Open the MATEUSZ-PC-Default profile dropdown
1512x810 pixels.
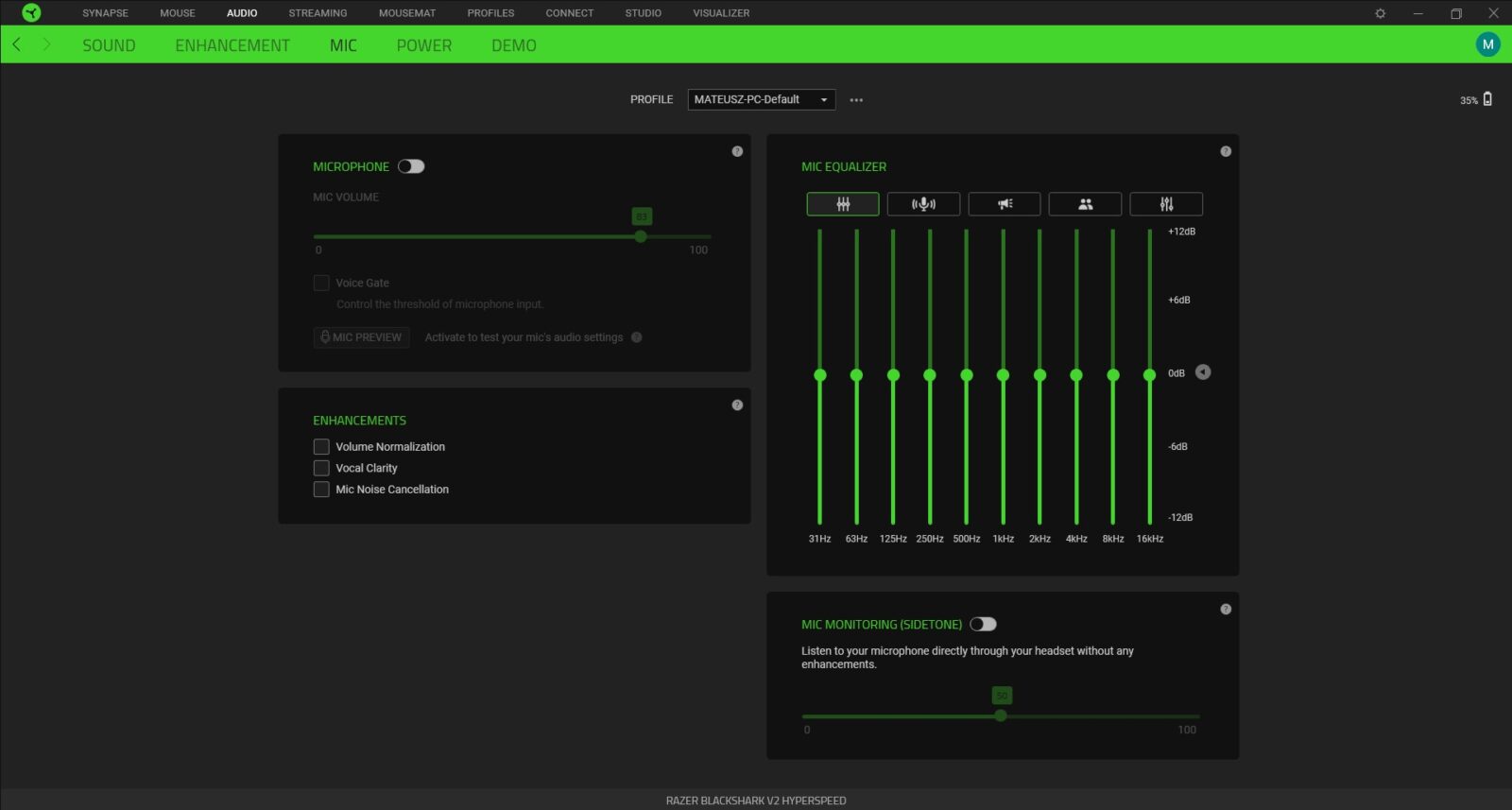761,99
